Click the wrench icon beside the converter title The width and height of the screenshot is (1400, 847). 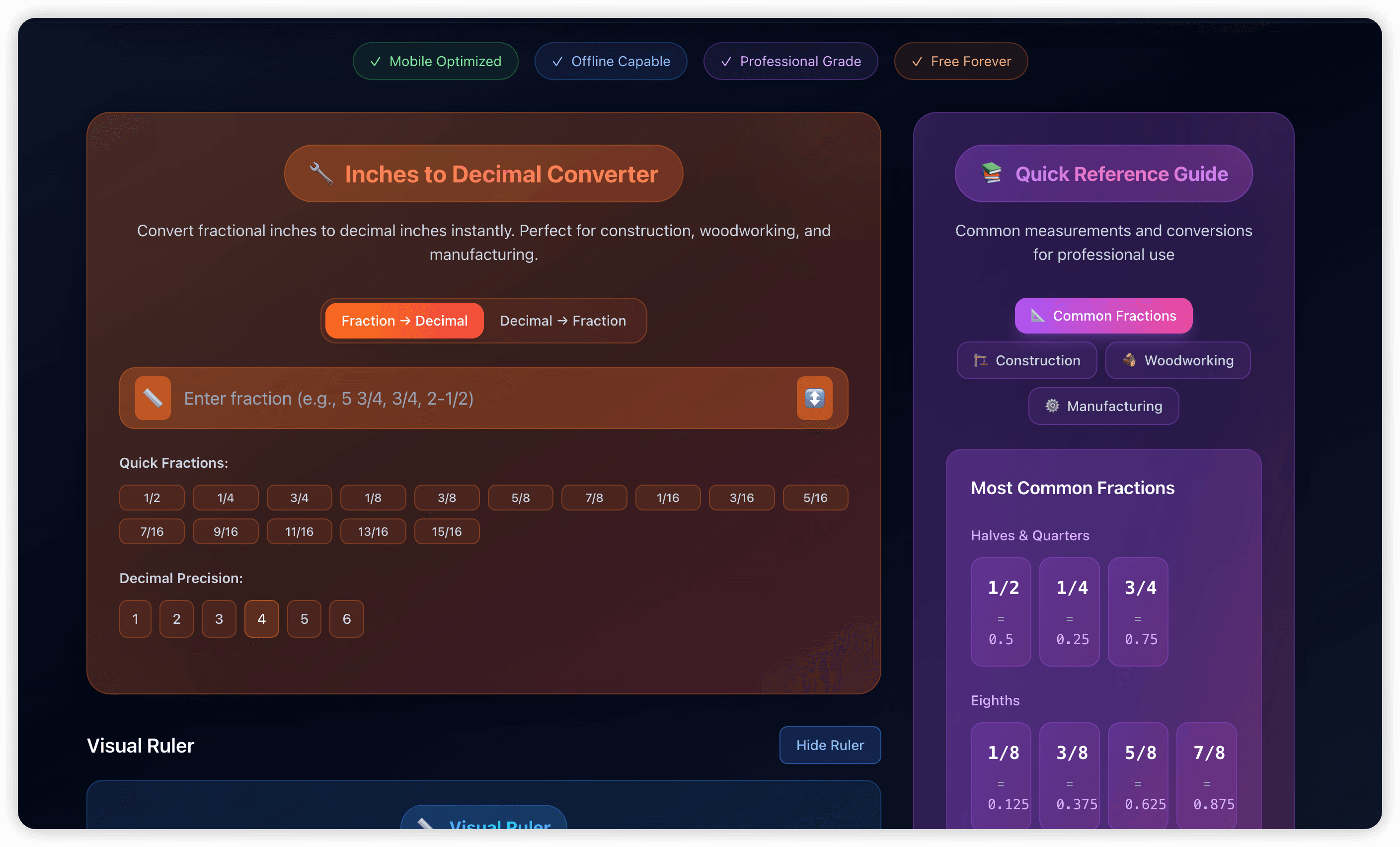point(321,173)
